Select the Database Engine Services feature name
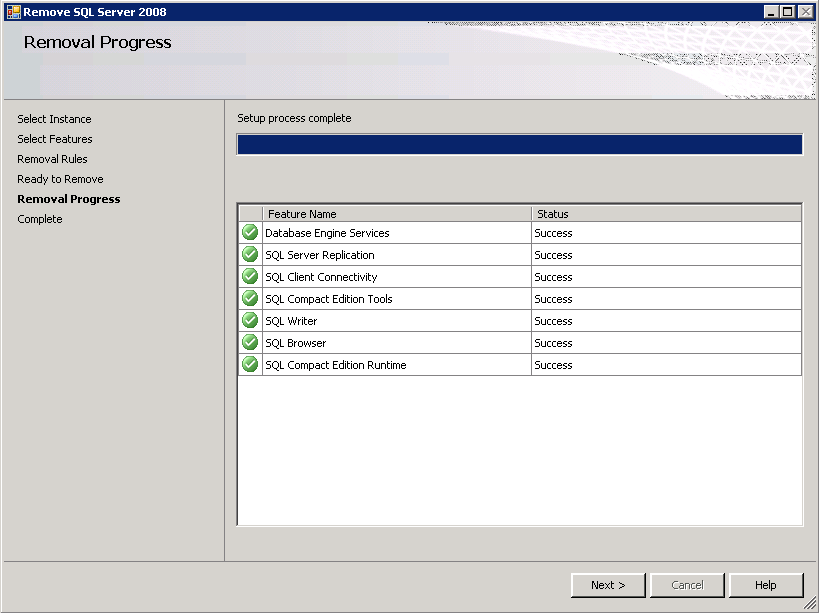The height and width of the screenshot is (613, 819). (x=327, y=233)
